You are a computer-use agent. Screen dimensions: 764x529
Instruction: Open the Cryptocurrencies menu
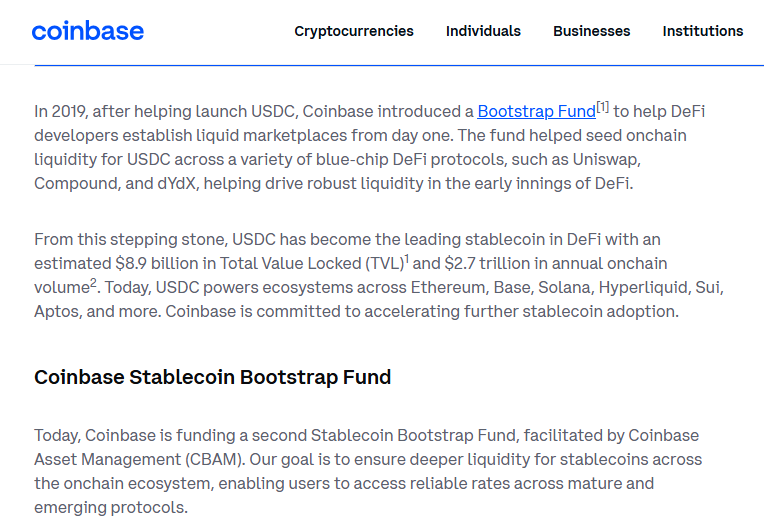coord(354,31)
